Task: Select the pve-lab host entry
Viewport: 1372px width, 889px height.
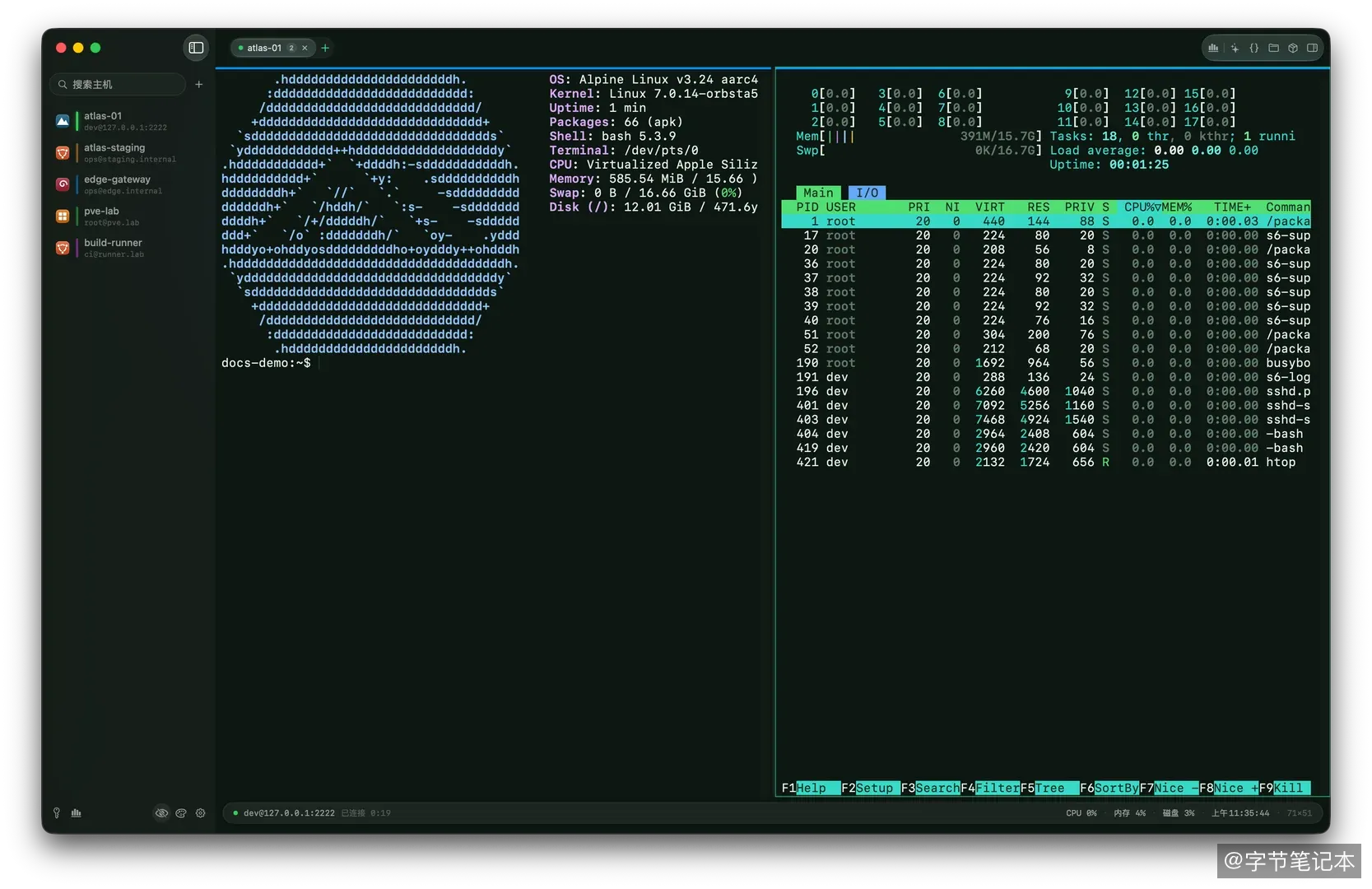Action: 129,216
